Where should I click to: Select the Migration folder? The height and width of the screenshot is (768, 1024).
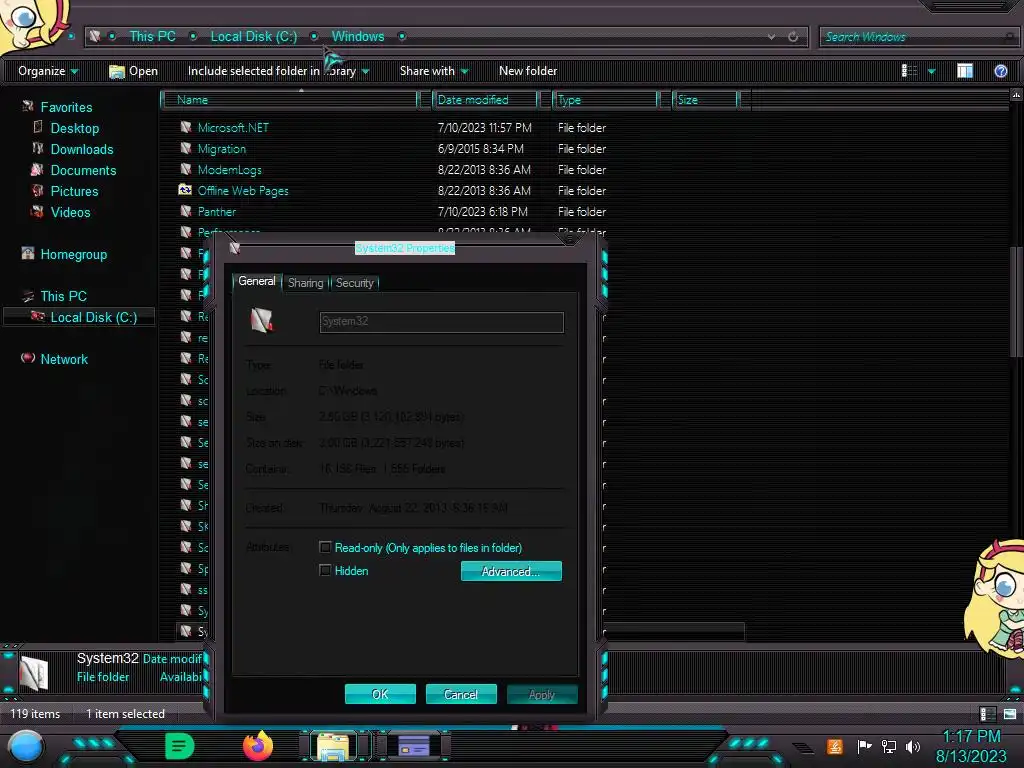point(222,149)
